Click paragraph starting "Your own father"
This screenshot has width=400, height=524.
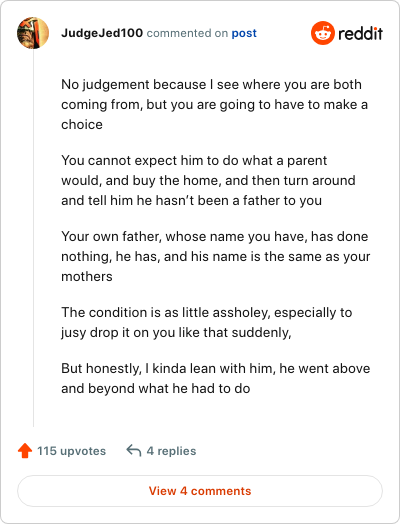216,256
